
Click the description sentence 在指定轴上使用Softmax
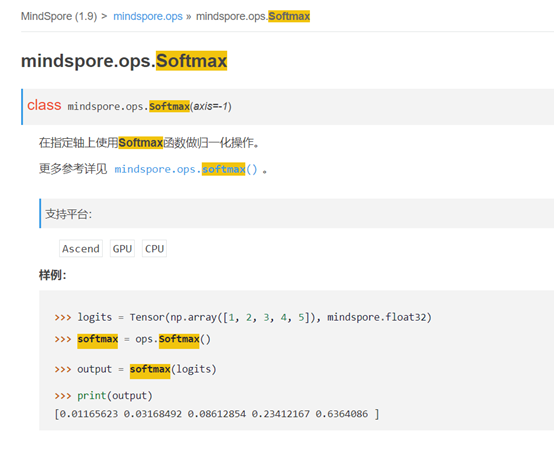[148, 143]
